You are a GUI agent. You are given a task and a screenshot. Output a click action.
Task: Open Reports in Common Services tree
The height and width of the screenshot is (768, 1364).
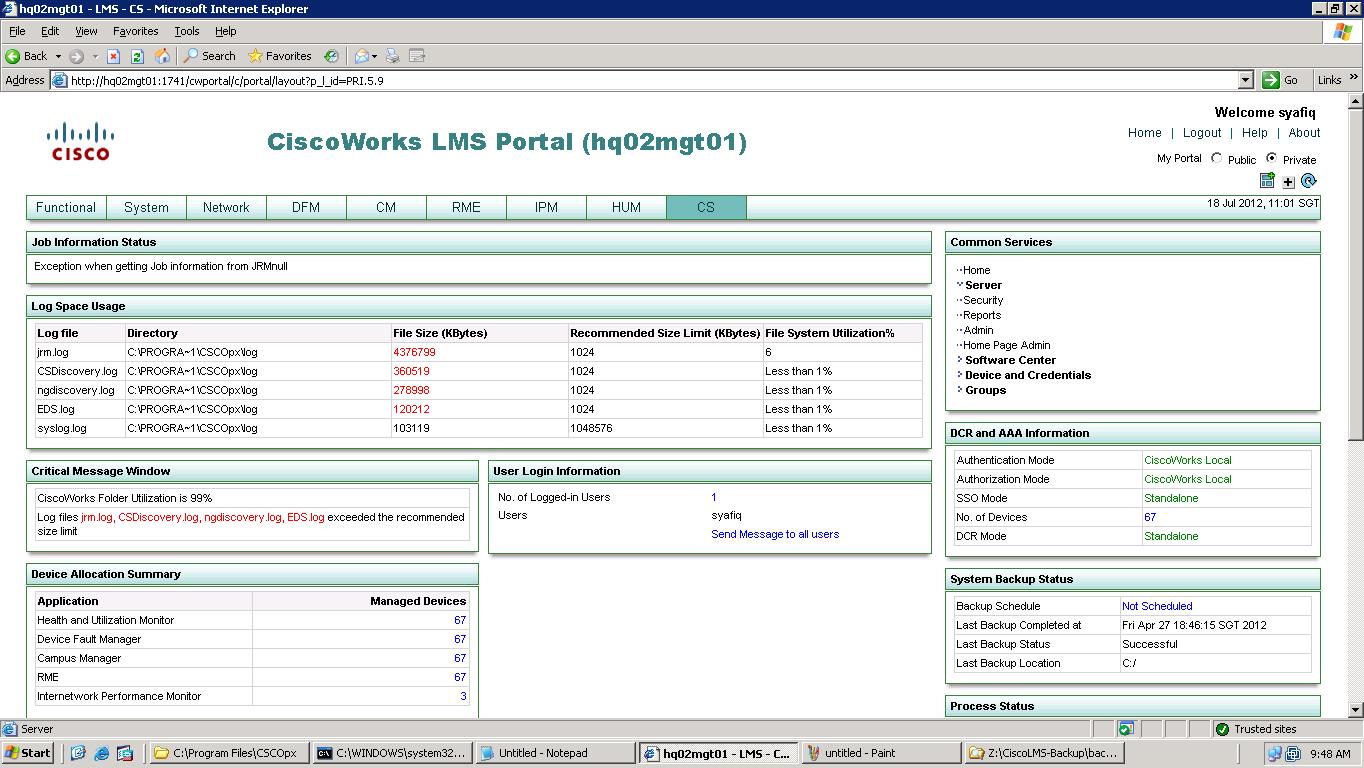pos(982,315)
